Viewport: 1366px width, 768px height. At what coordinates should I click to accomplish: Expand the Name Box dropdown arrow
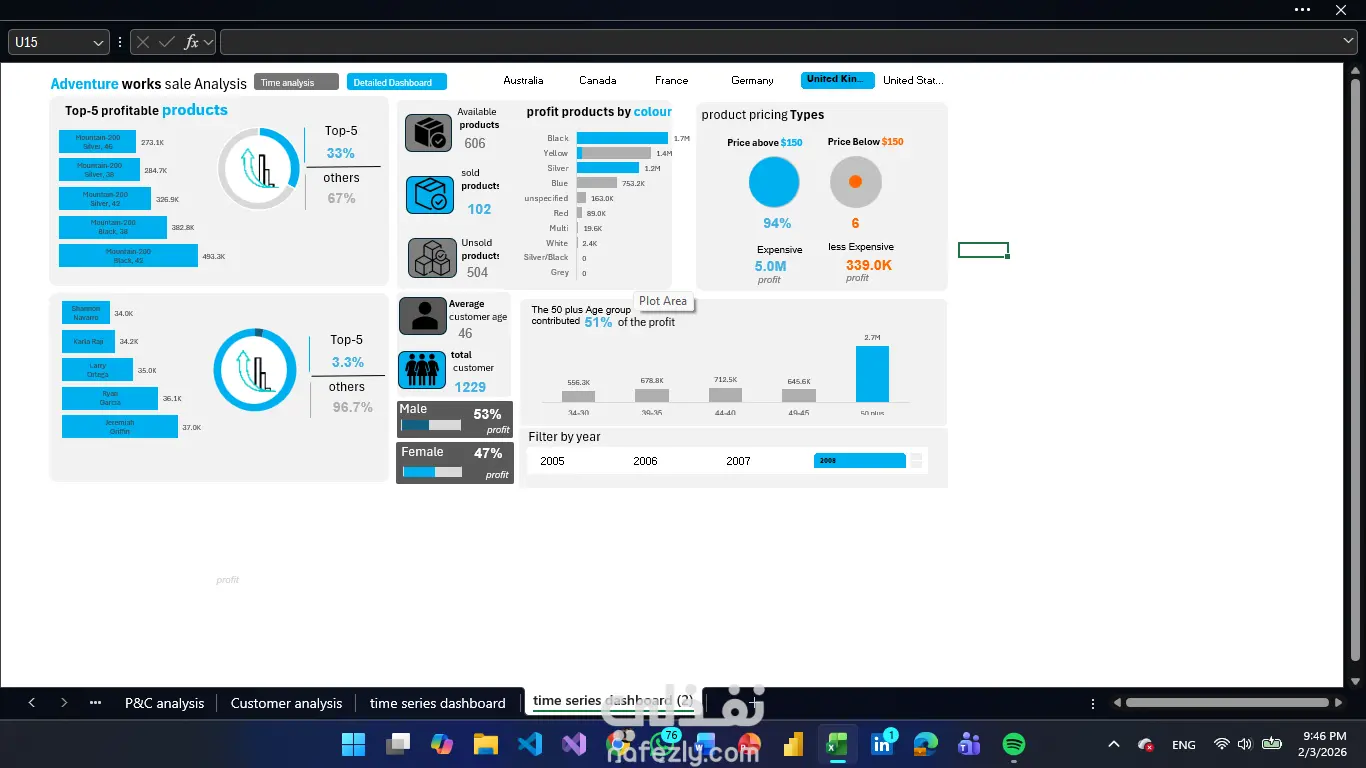pos(98,43)
